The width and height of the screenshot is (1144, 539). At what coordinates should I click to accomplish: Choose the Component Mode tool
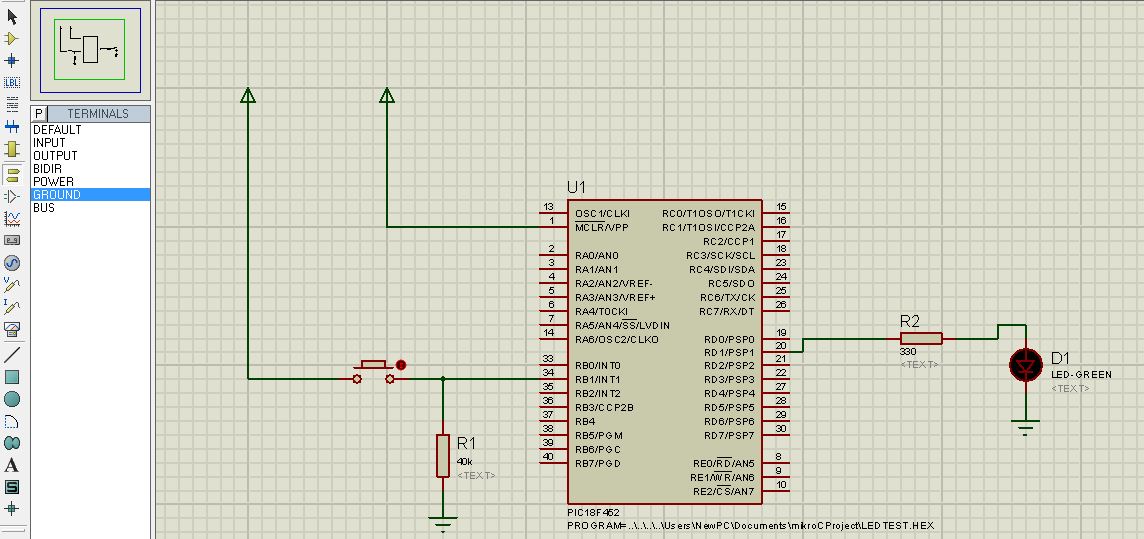point(12,39)
